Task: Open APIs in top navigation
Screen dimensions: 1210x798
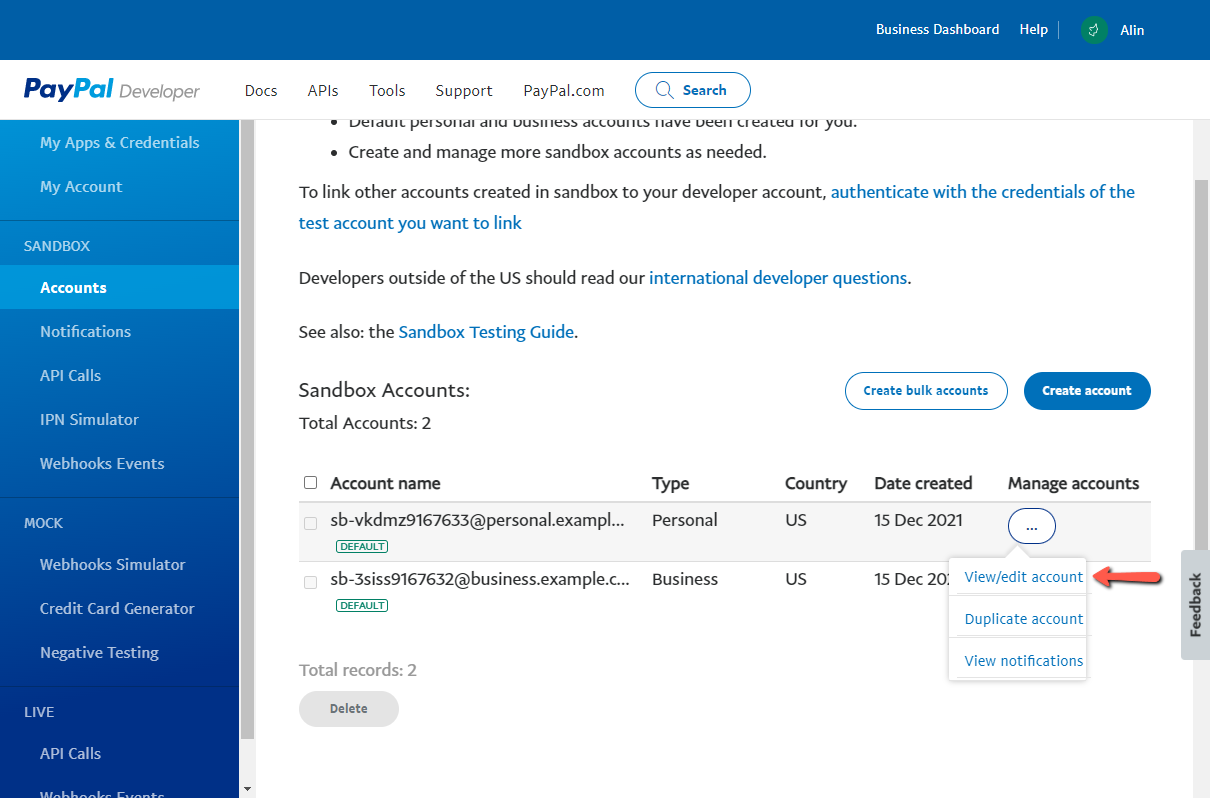Action: point(323,90)
